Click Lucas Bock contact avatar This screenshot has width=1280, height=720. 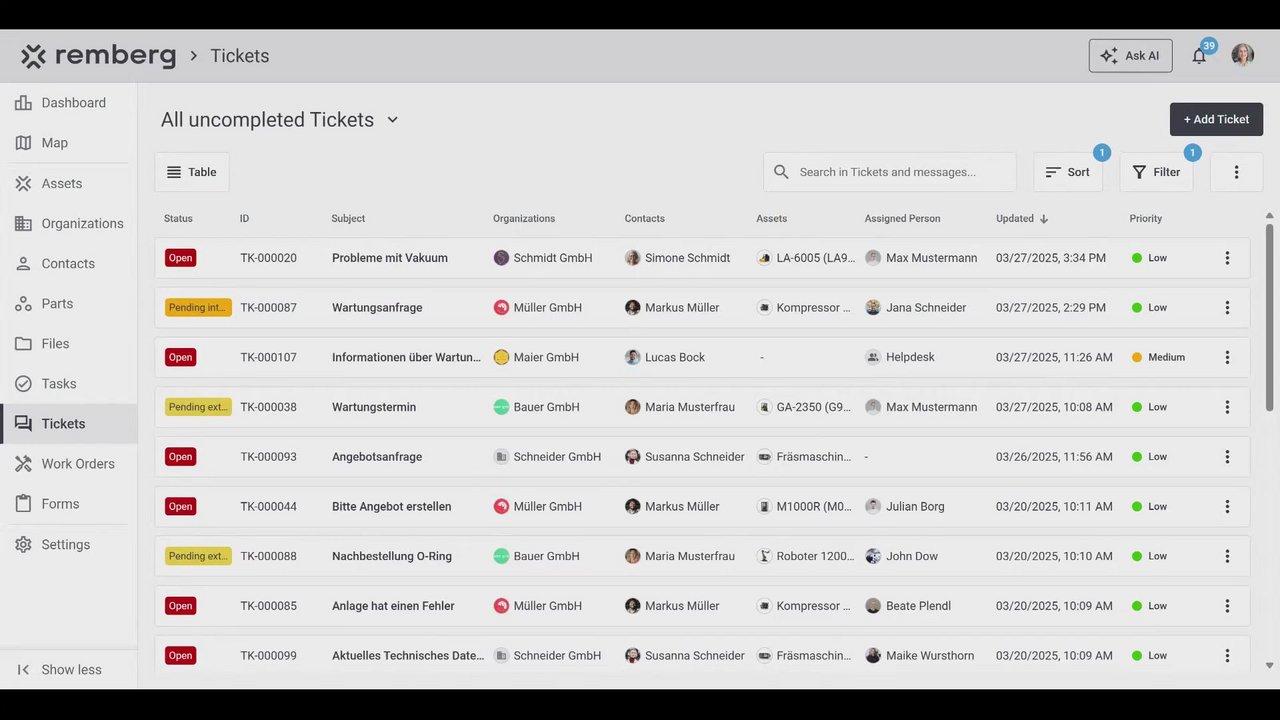click(x=632, y=357)
